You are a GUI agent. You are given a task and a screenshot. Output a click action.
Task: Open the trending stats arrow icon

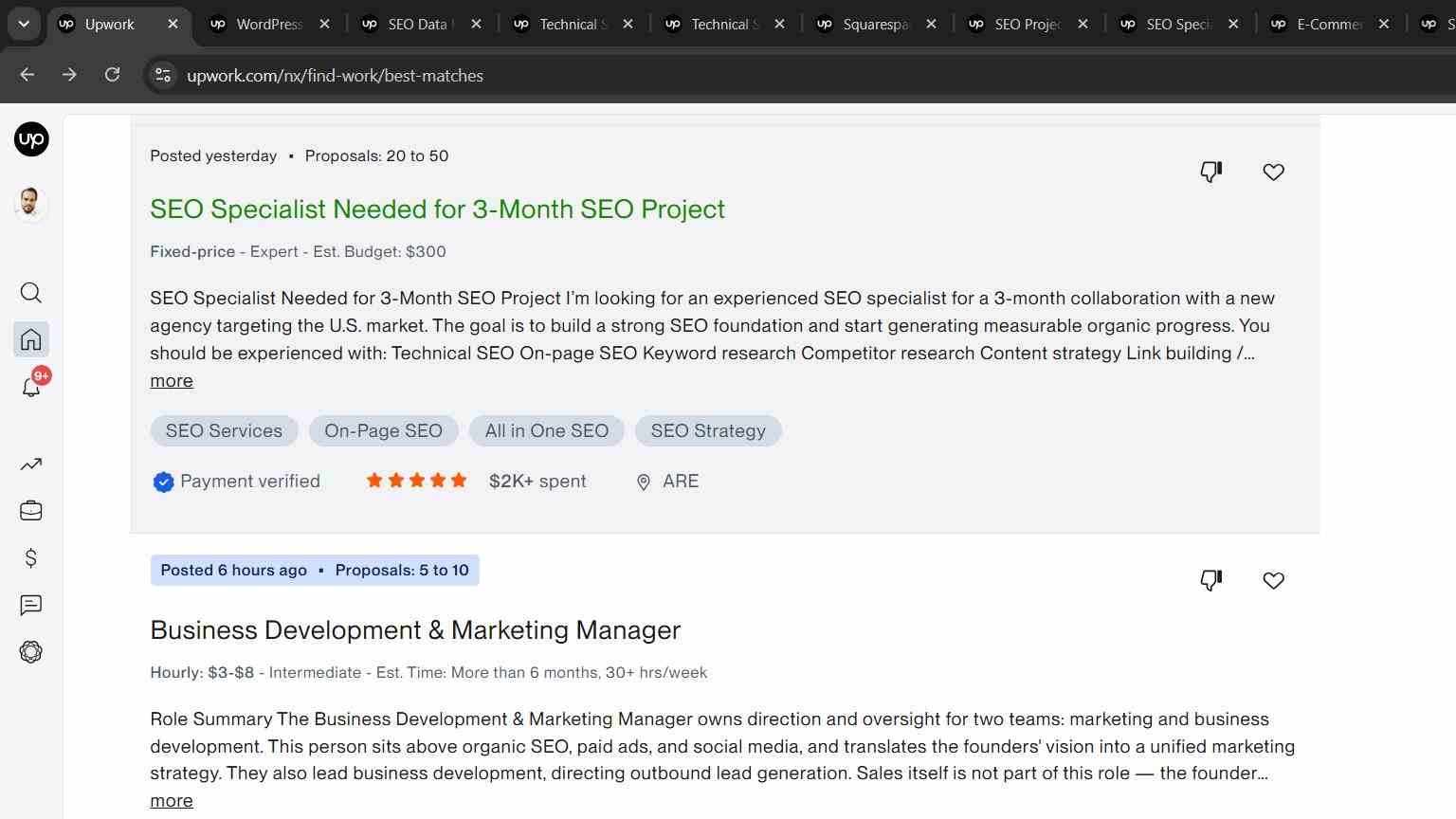pos(31,464)
